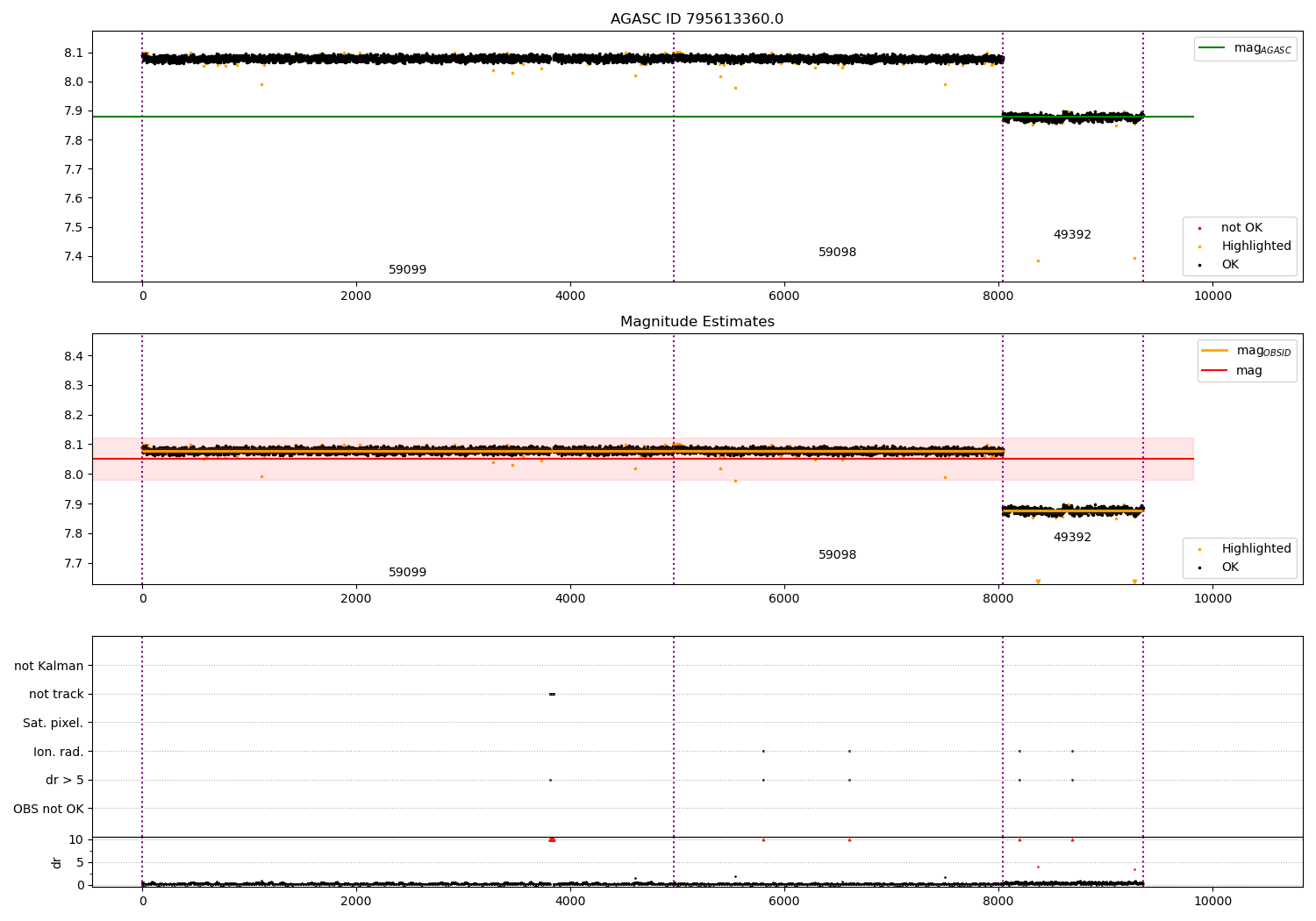Image resolution: width=1316 pixels, height=921 pixels.
Task: Click the orange mag OBSID legend line
Action: [x=1214, y=351]
